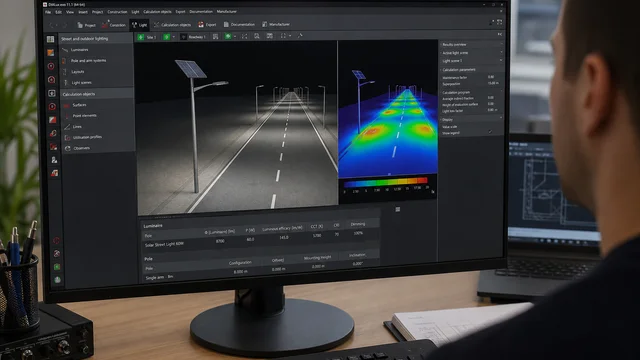Expand the Light scene 1 dropdown
This screenshot has height=360, width=640.
(472, 60)
